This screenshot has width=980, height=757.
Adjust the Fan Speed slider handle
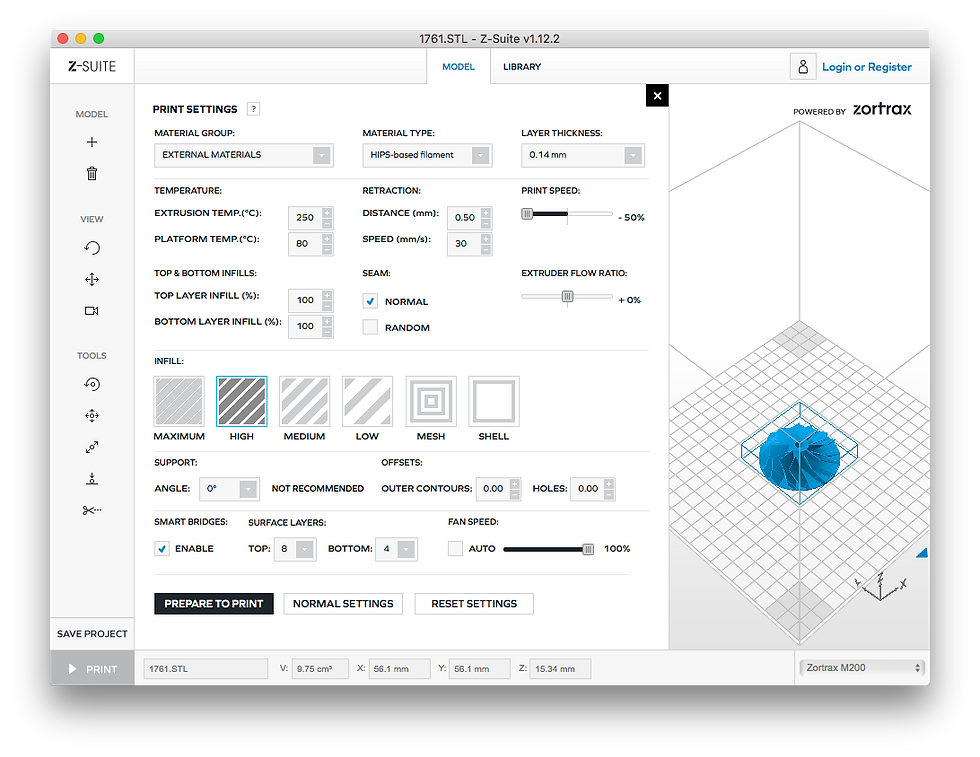coord(588,549)
